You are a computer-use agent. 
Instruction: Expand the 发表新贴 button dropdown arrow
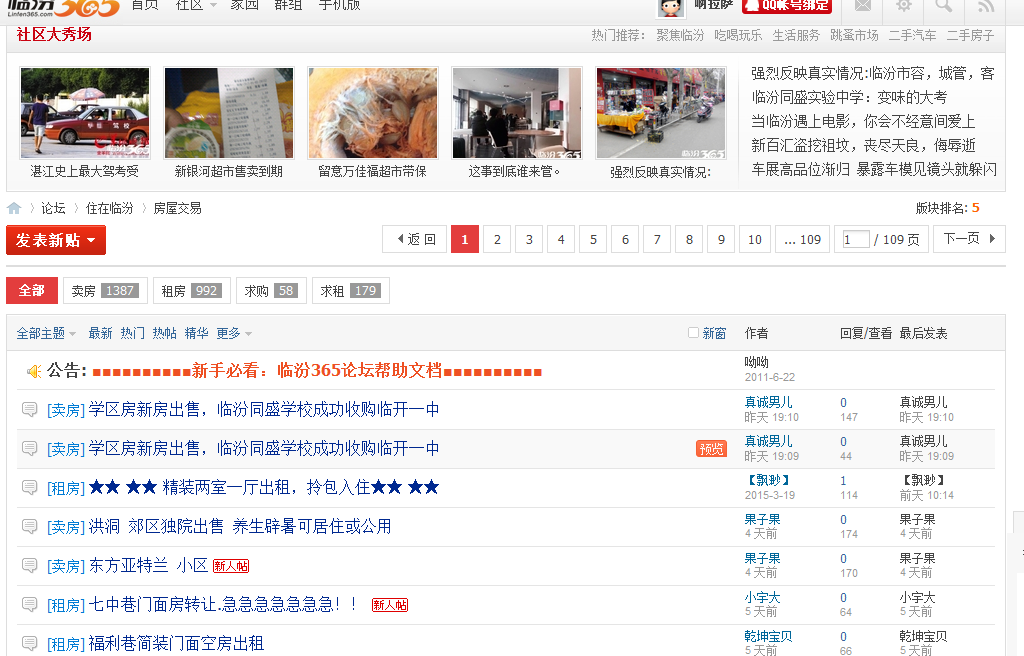click(91, 240)
